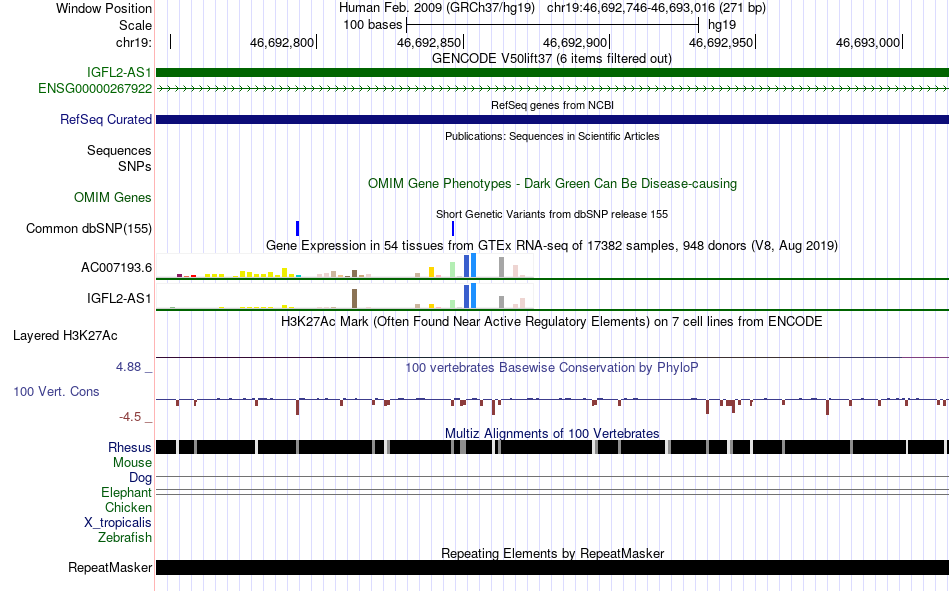Select the Elephant species label

[126, 492]
